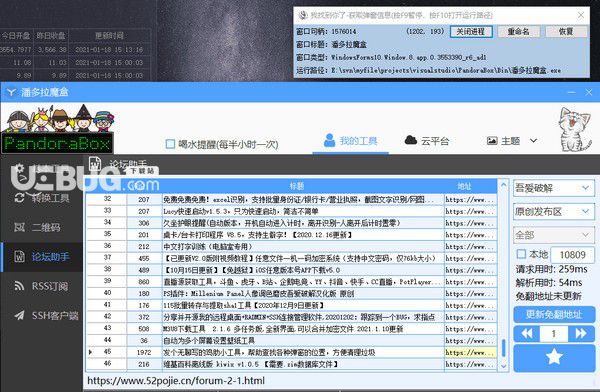This screenshot has height=392, width=600.
Task: Open the 主题 theme menu
Action: coord(512,141)
